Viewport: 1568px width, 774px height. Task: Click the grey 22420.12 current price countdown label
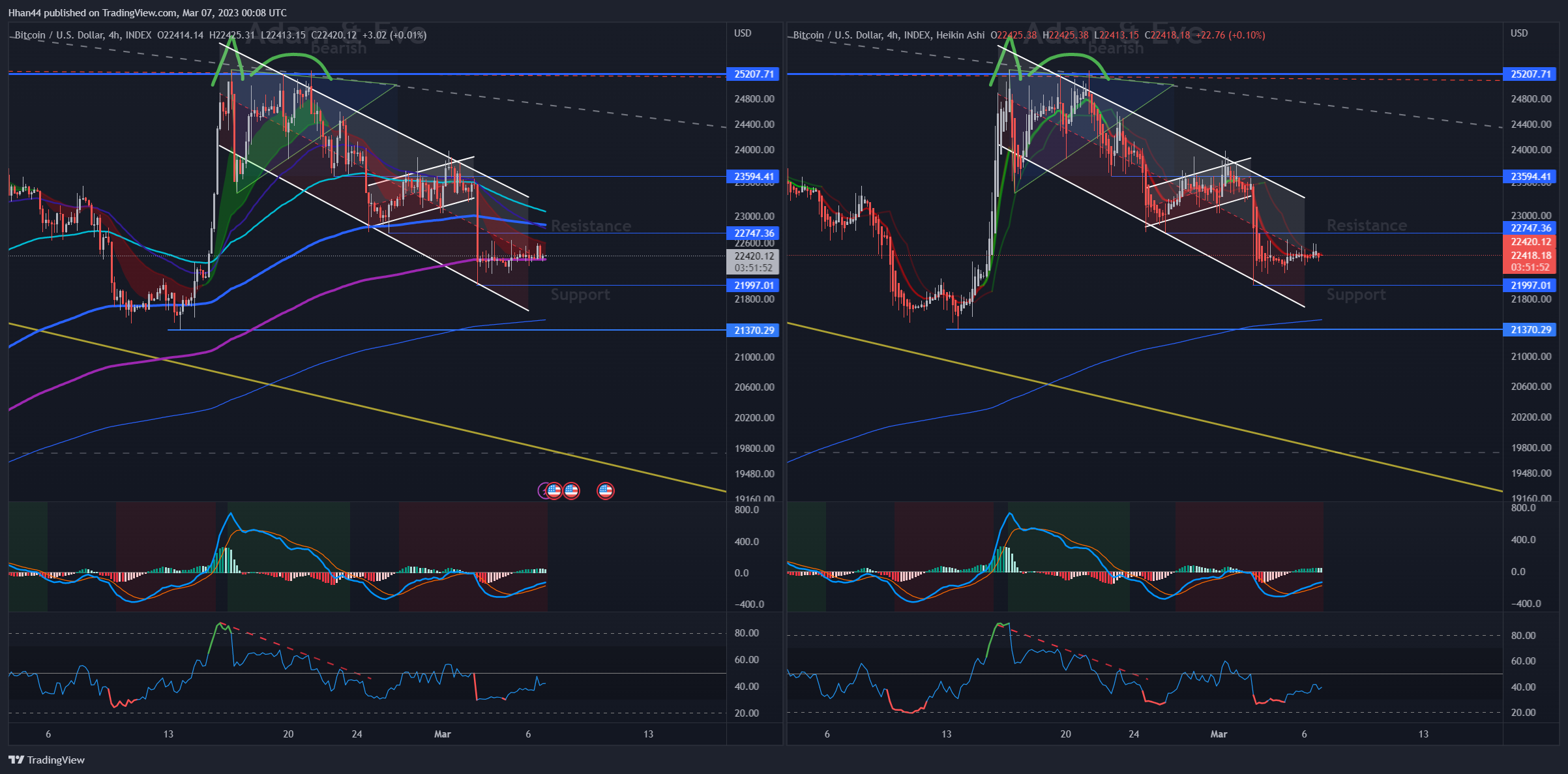click(754, 261)
